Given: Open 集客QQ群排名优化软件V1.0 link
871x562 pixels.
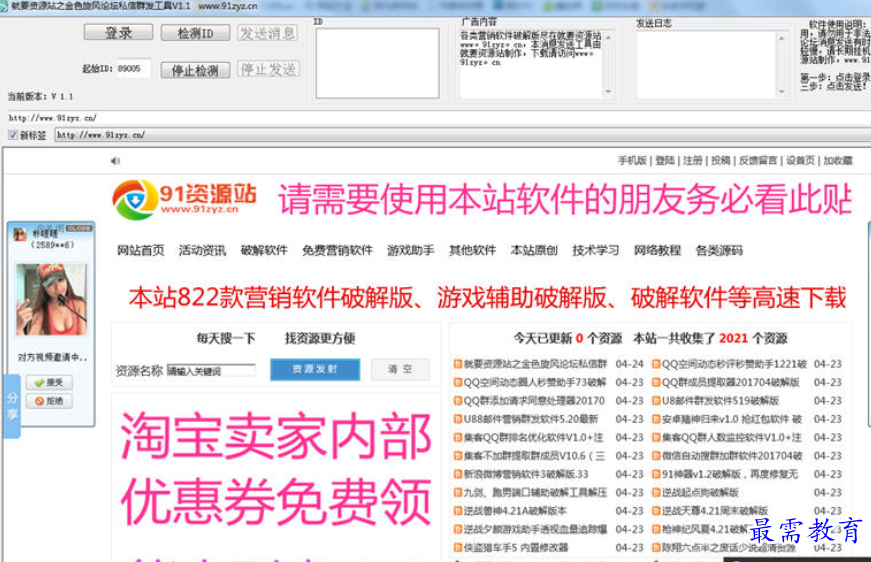Looking at the screenshot, I should pyautogui.click(x=533, y=438).
